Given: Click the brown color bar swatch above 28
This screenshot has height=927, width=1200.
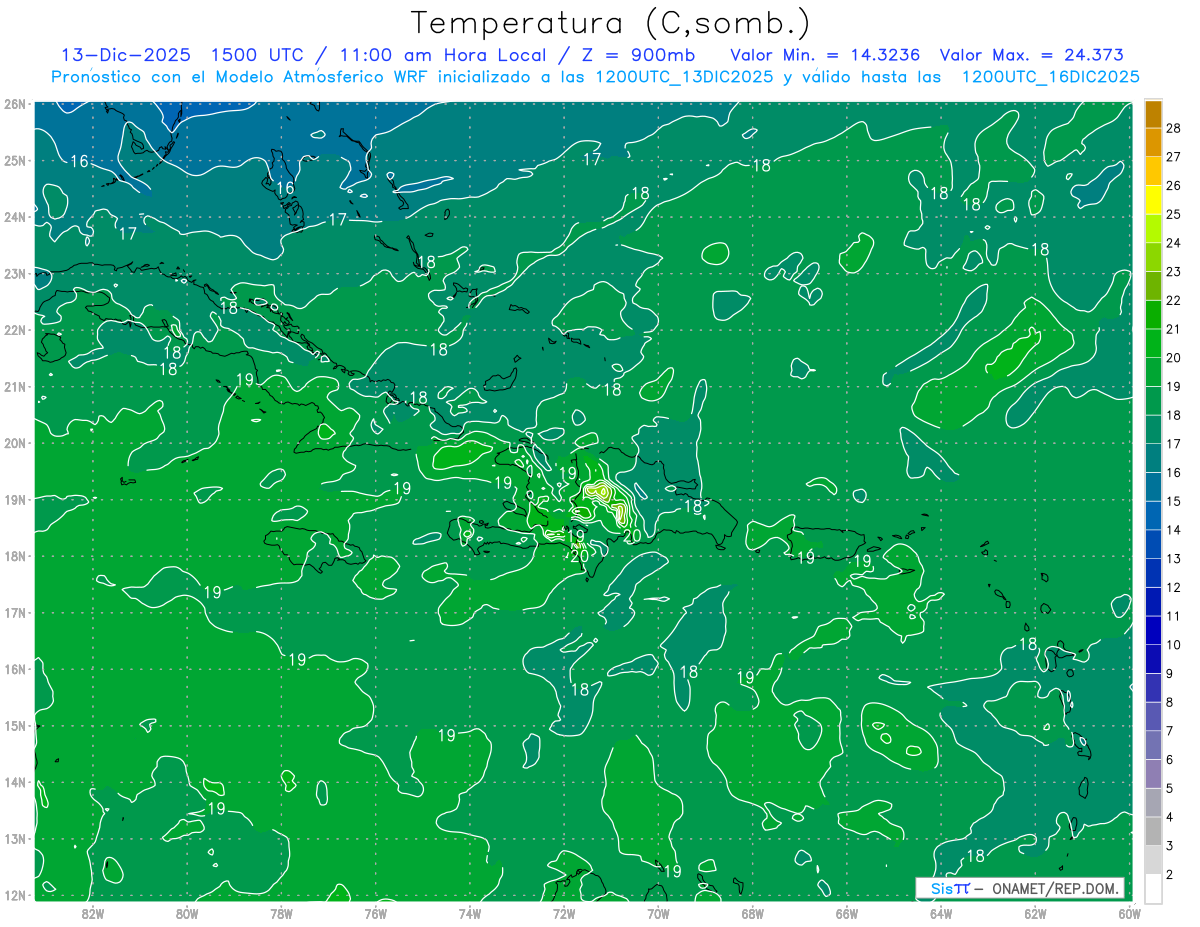Looking at the screenshot, I should coord(1153,113).
